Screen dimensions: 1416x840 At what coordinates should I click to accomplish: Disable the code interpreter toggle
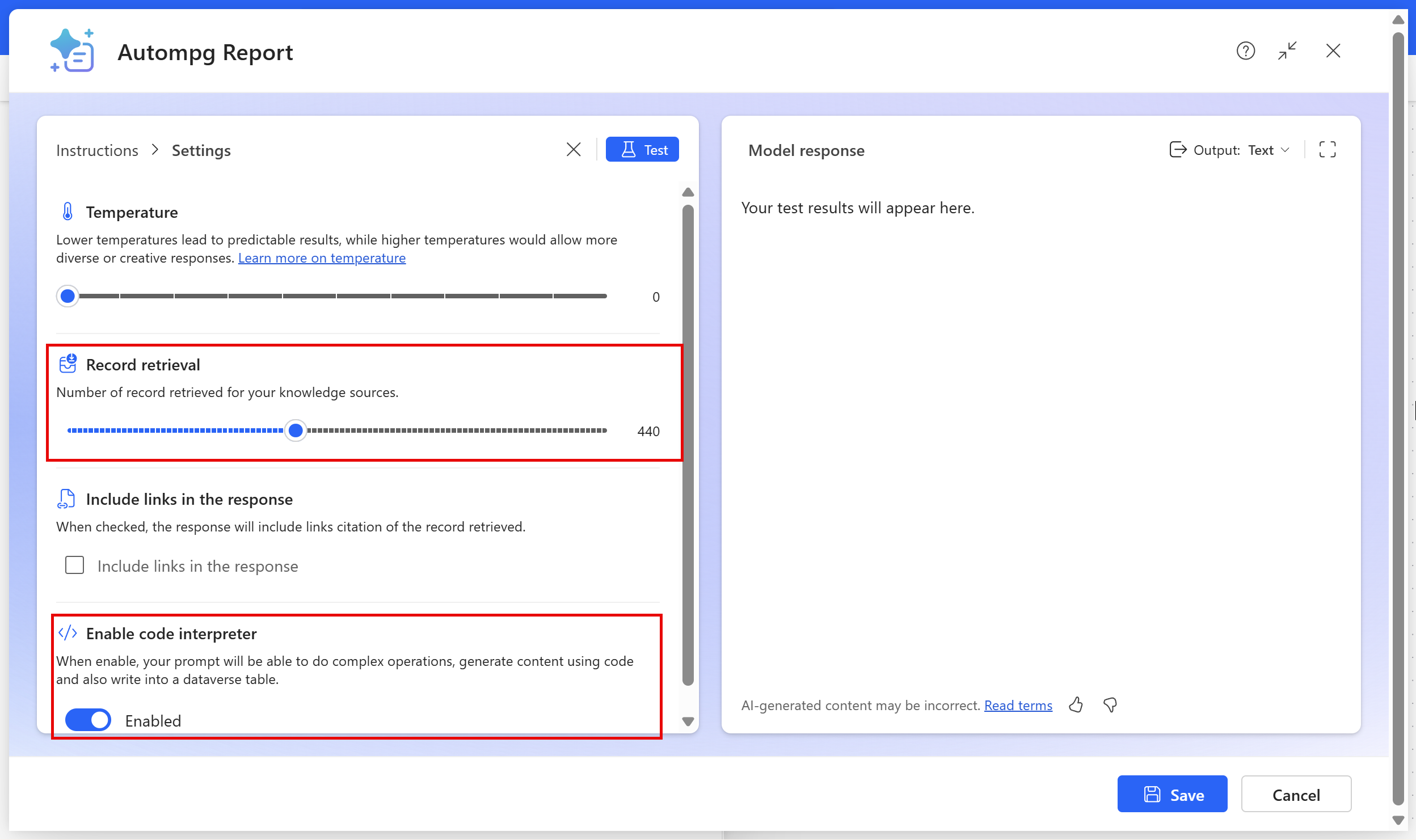88,720
